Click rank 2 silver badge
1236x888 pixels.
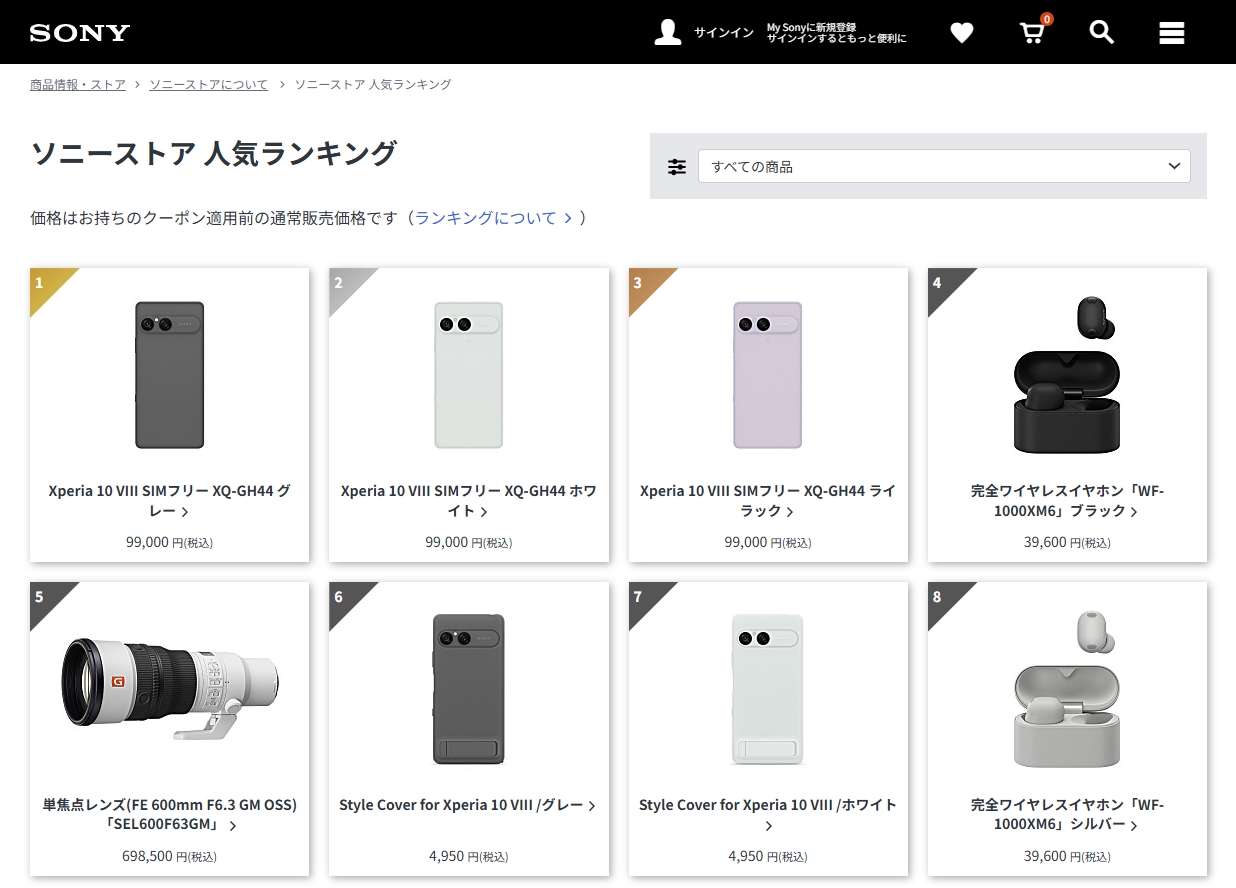click(x=343, y=282)
